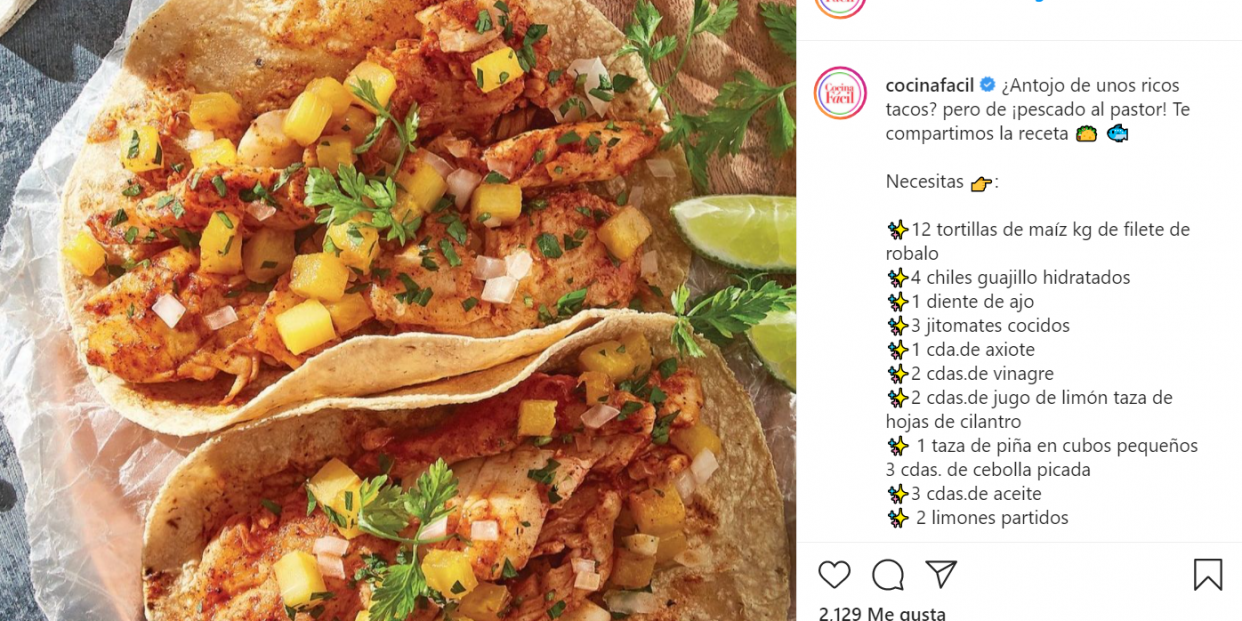Open the cocinafacil username link
The width and height of the screenshot is (1242, 621).
tap(929, 86)
